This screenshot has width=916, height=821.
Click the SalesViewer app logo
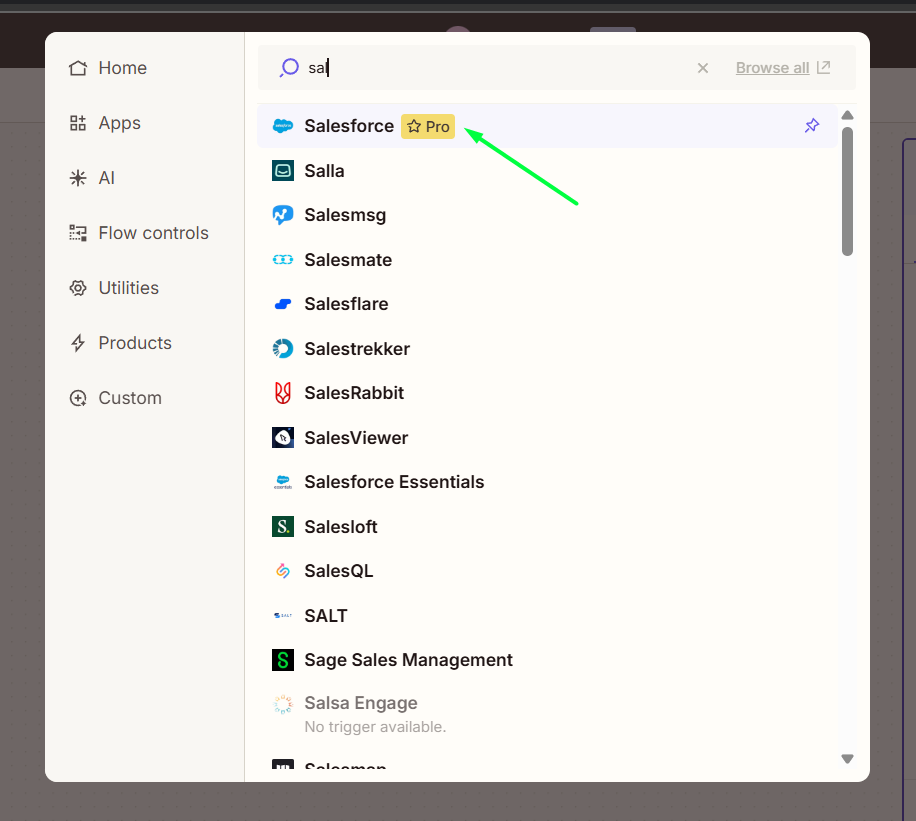[x=283, y=438]
